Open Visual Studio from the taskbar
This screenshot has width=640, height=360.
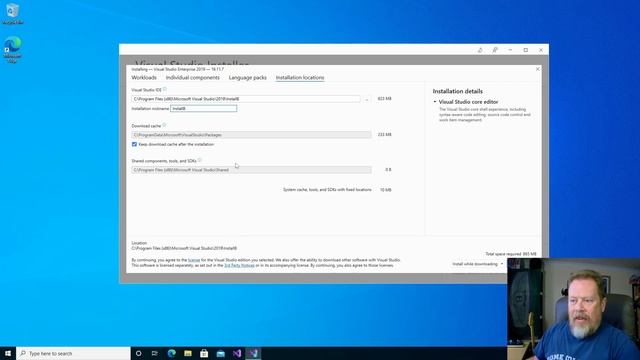tap(237, 353)
